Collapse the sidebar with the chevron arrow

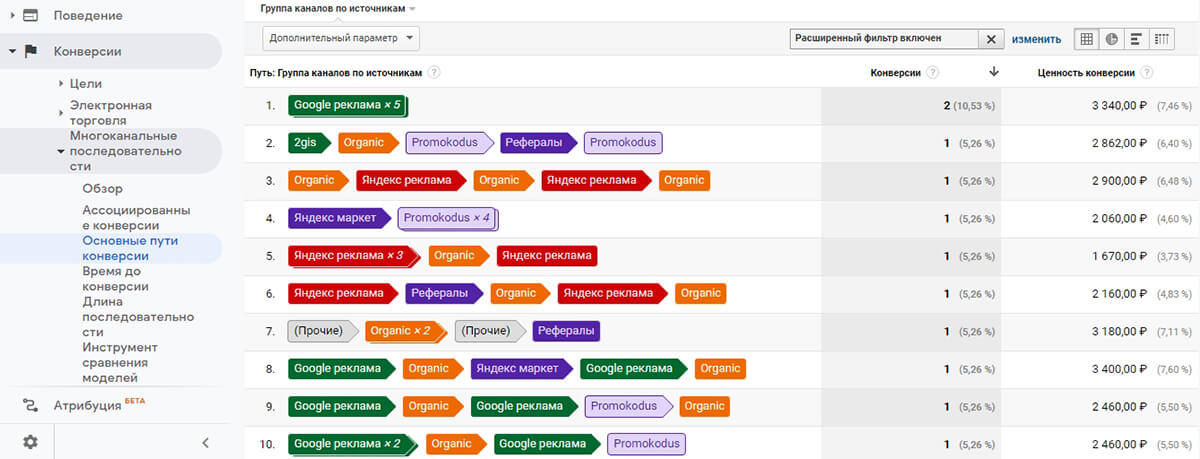[205, 442]
